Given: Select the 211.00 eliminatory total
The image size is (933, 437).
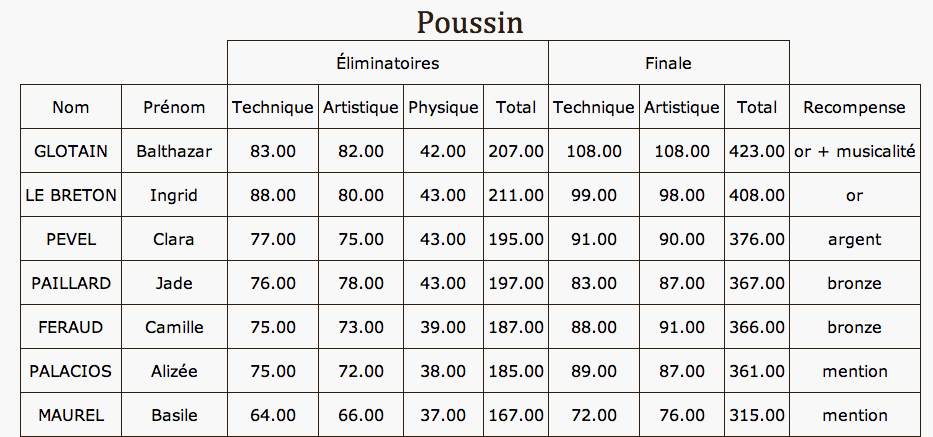Looking at the screenshot, I should [x=516, y=195].
